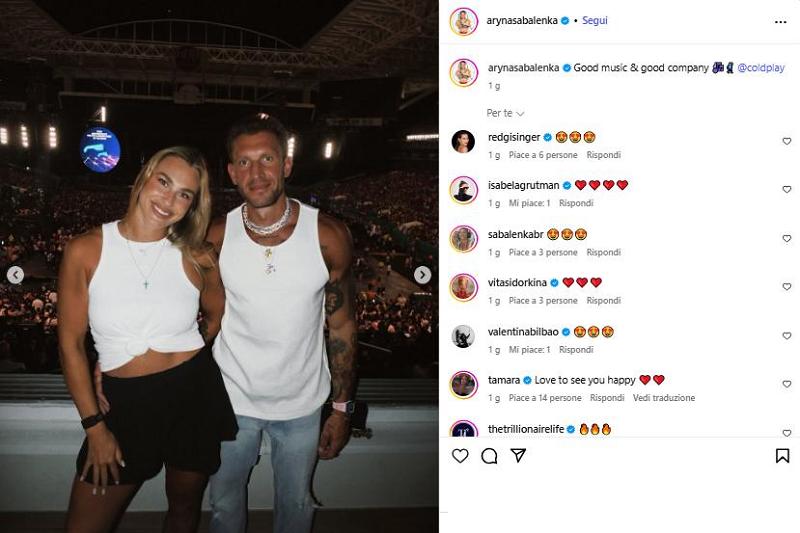Like isabelagrutman's comment
Image resolution: width=800 pixels, height=533 pixels.
coord(786,190)
